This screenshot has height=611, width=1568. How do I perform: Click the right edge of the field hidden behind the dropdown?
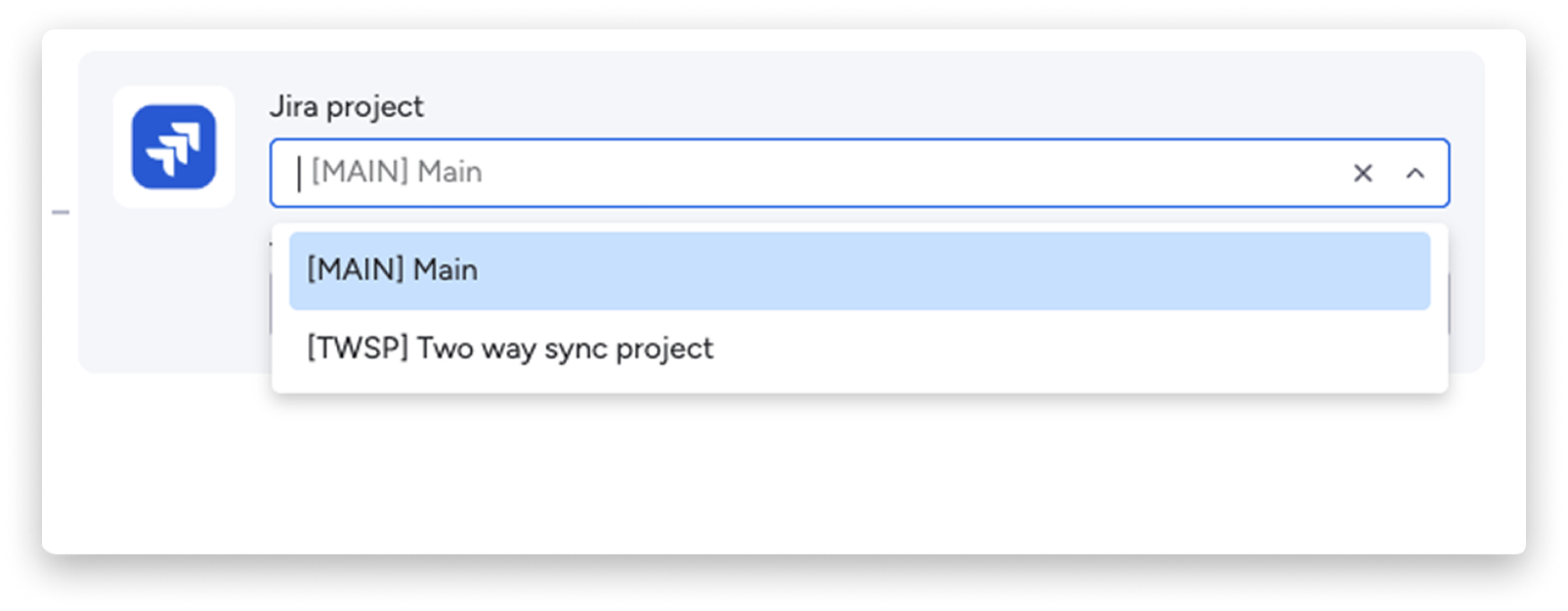(x=1449, y=304)
